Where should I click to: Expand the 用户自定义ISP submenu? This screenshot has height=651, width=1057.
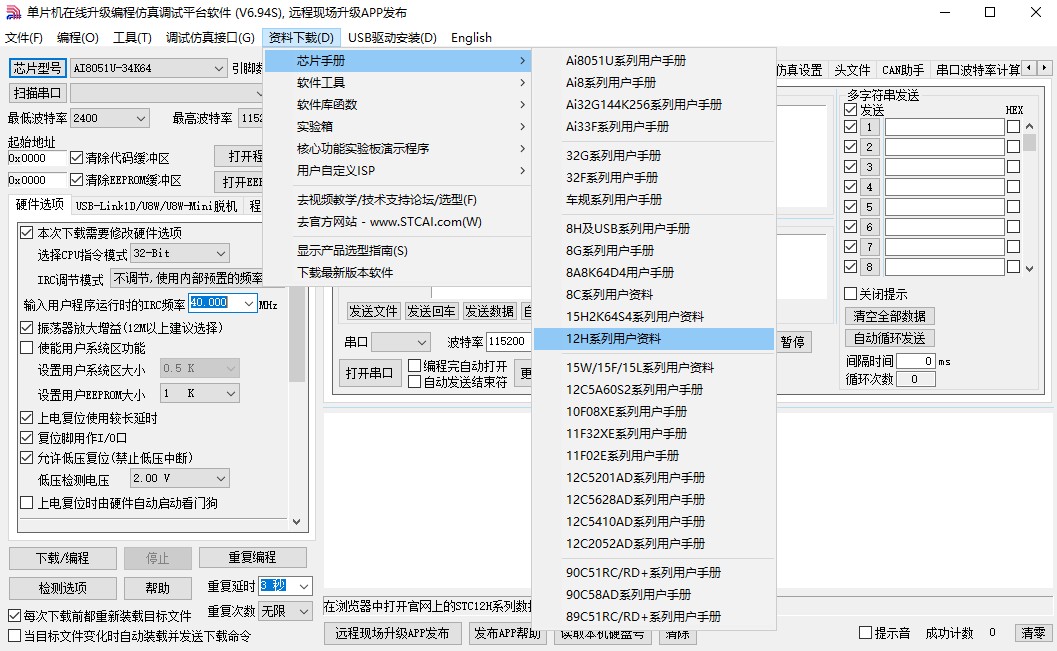pyautogui.click(x=398, y=170)
